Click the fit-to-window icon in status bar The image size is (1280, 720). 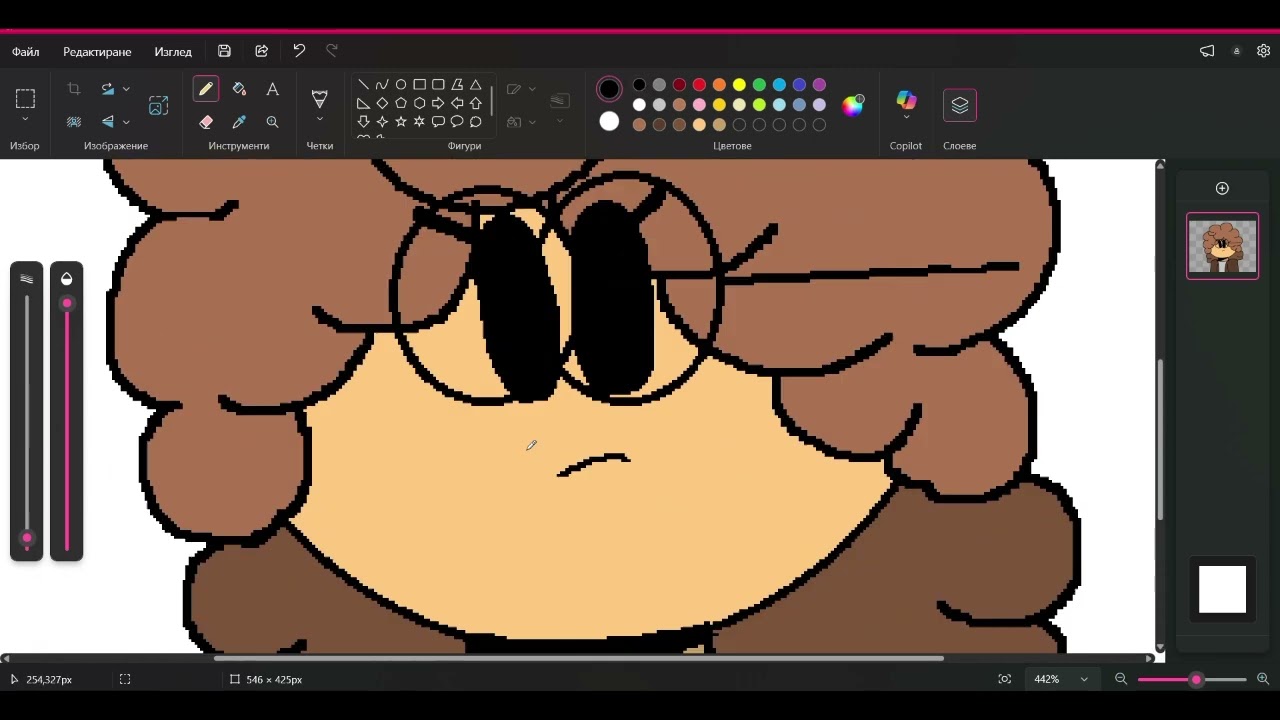pos(1005,679)
